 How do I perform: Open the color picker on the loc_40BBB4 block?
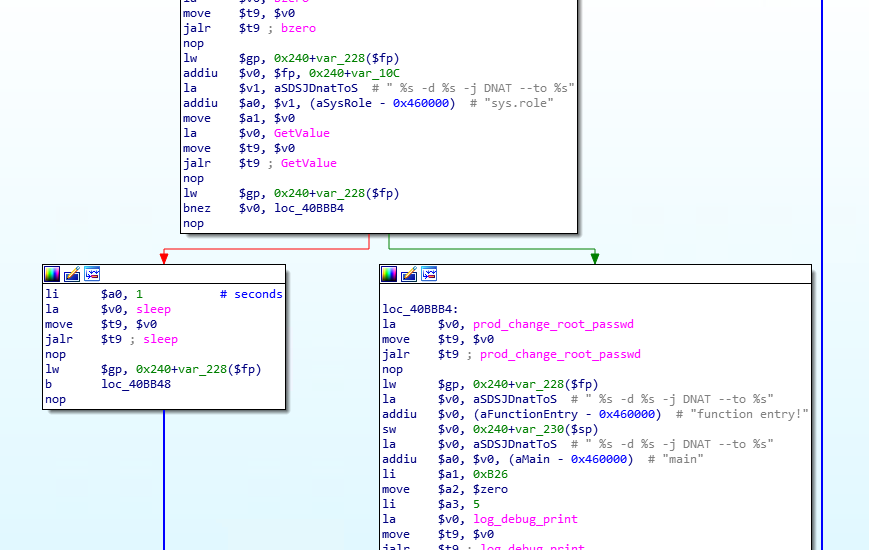pyautogui.click(x=390, y=274)
